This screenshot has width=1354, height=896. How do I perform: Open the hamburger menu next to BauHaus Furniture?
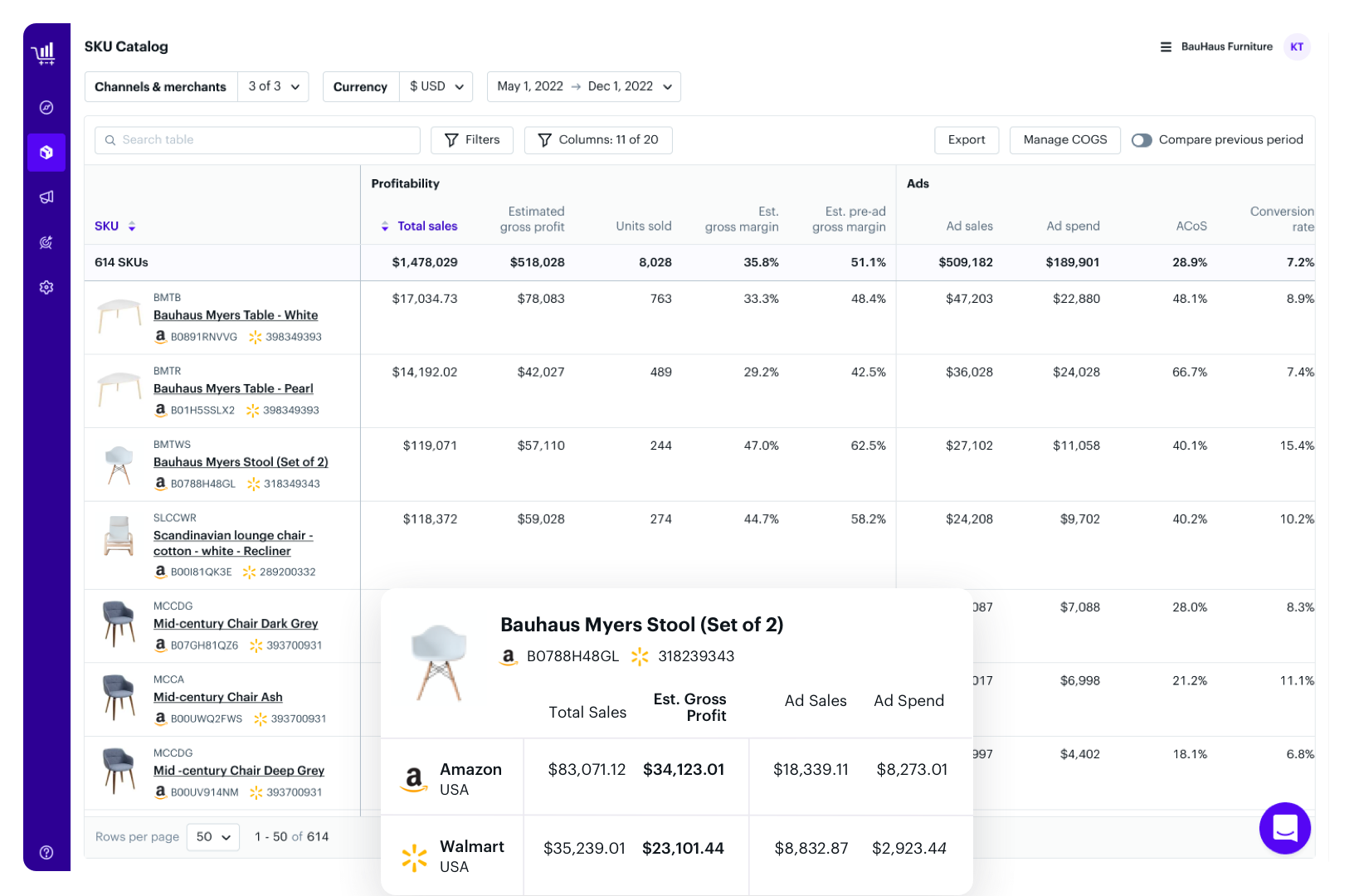(x=1166, y=47)
